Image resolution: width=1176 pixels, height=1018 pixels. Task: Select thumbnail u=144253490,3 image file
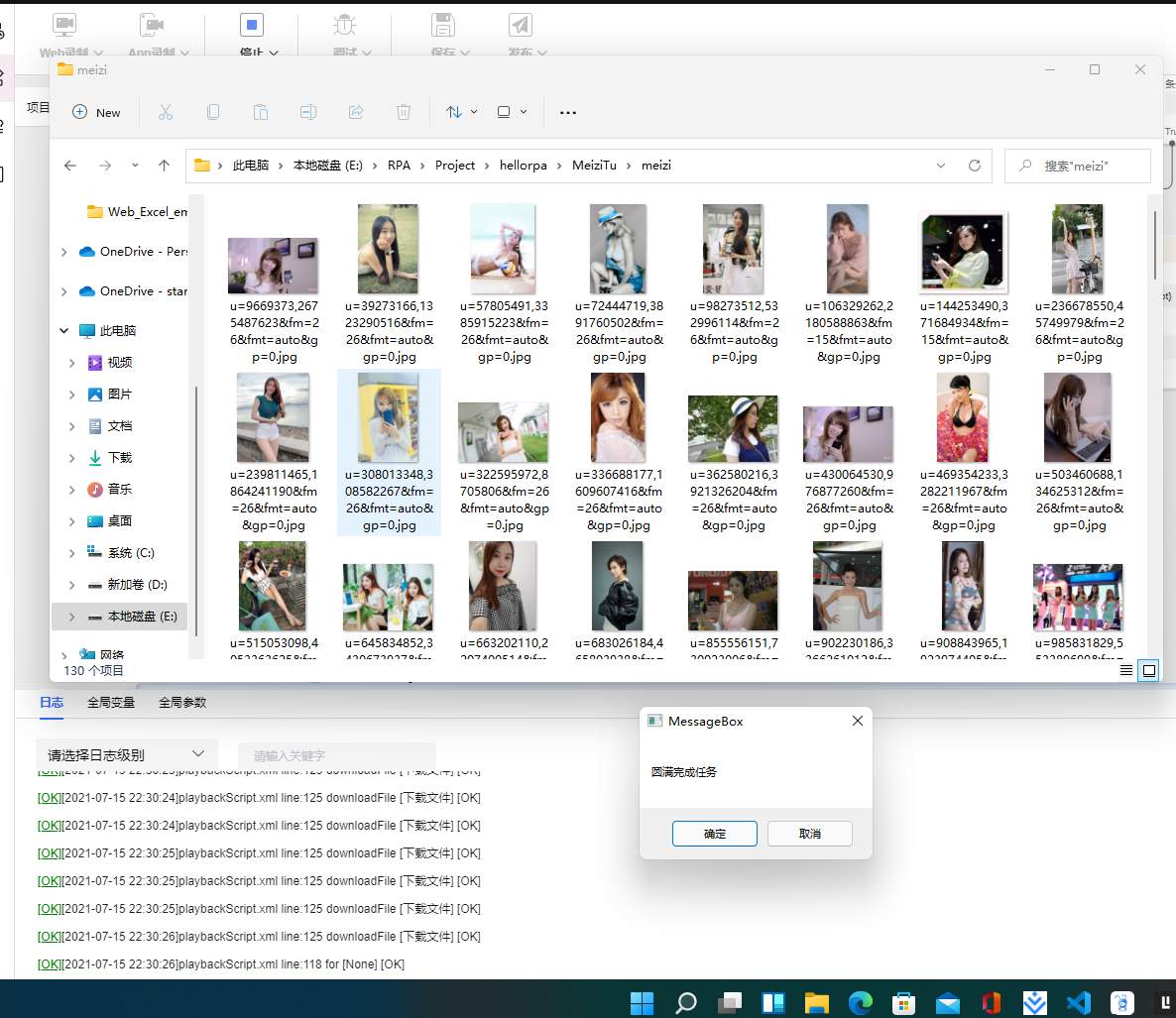963,253
